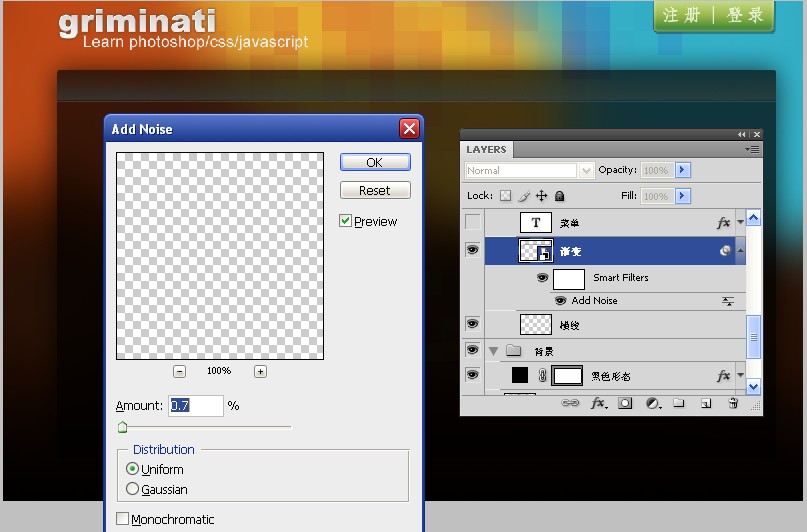Enable the Monochromatic checkbox
807x532 pixels.
coord(123,519)
